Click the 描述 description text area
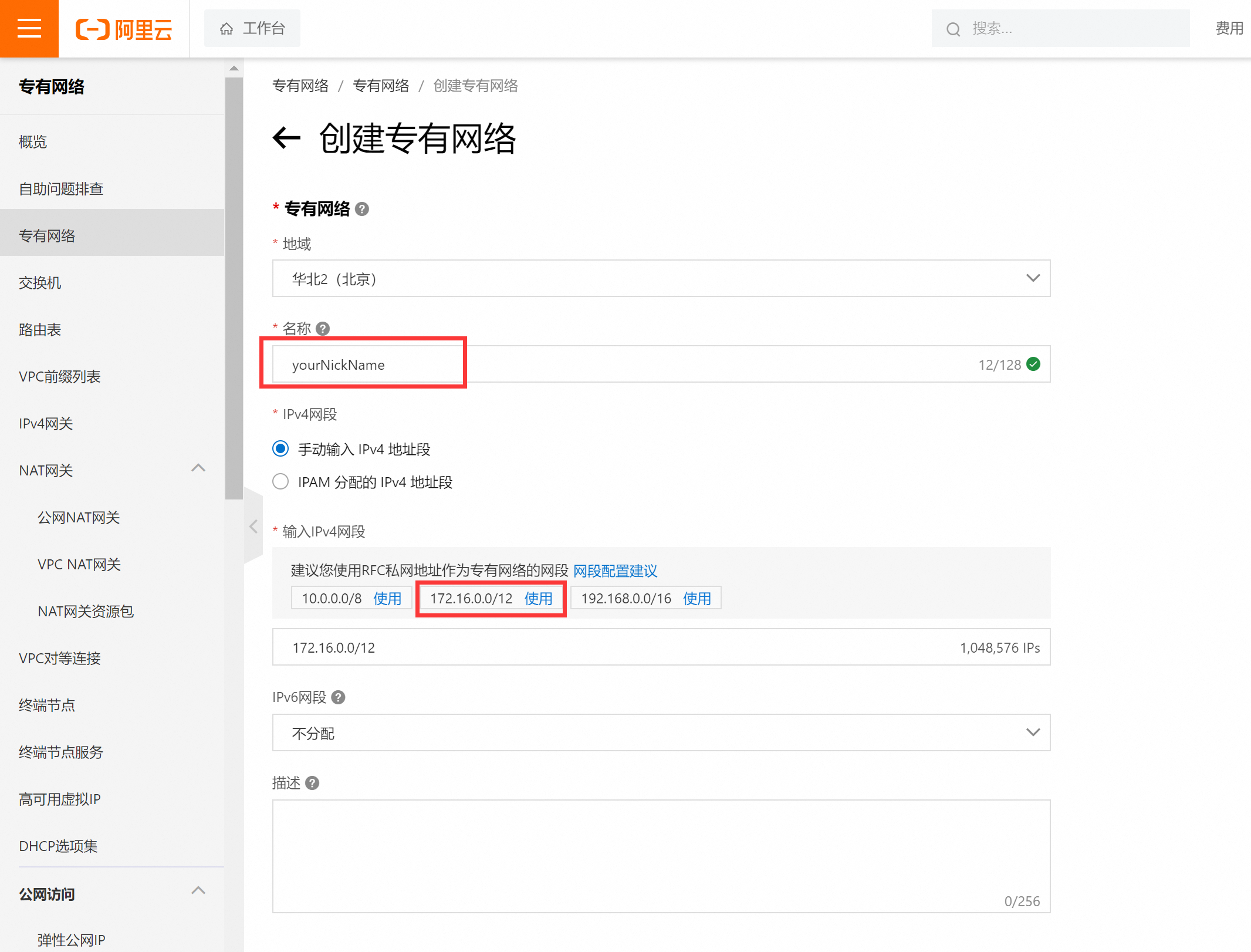The image size is (1251, 952). [661, 855]
